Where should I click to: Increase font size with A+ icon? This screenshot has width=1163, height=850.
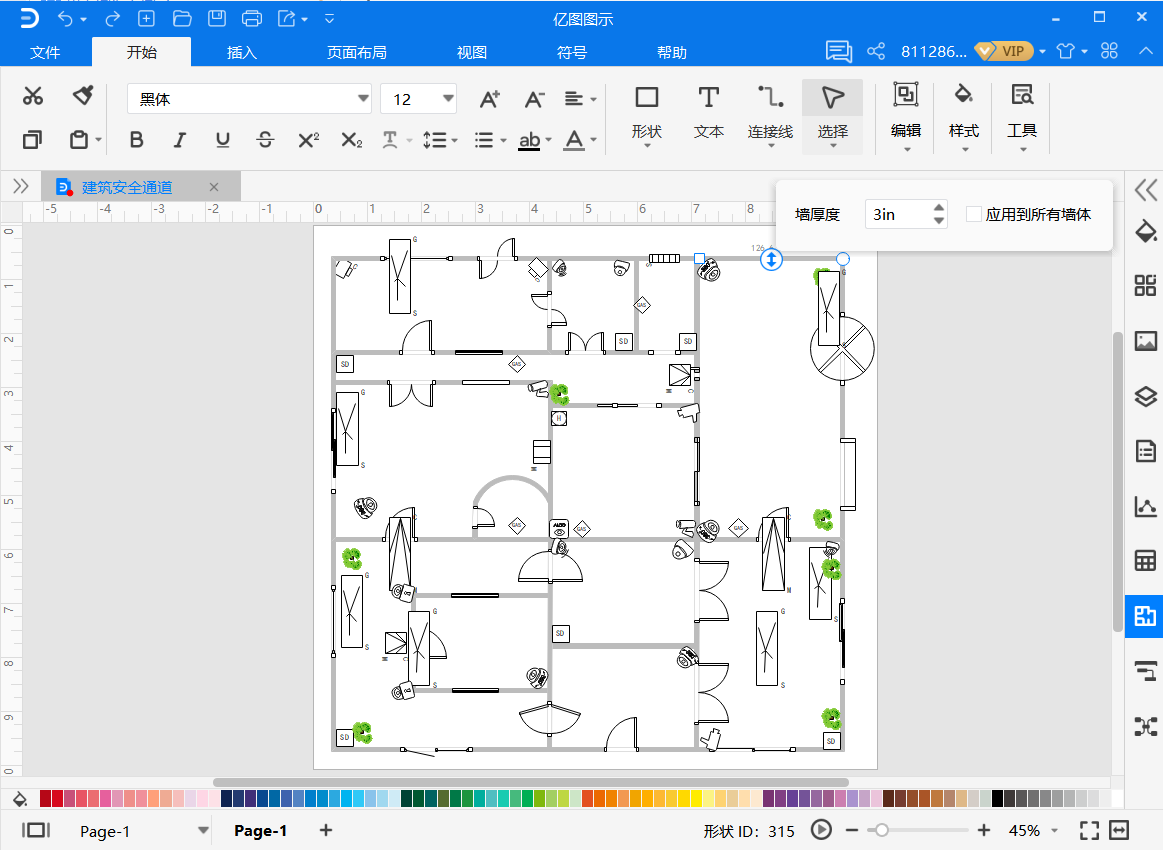[490, 99]
